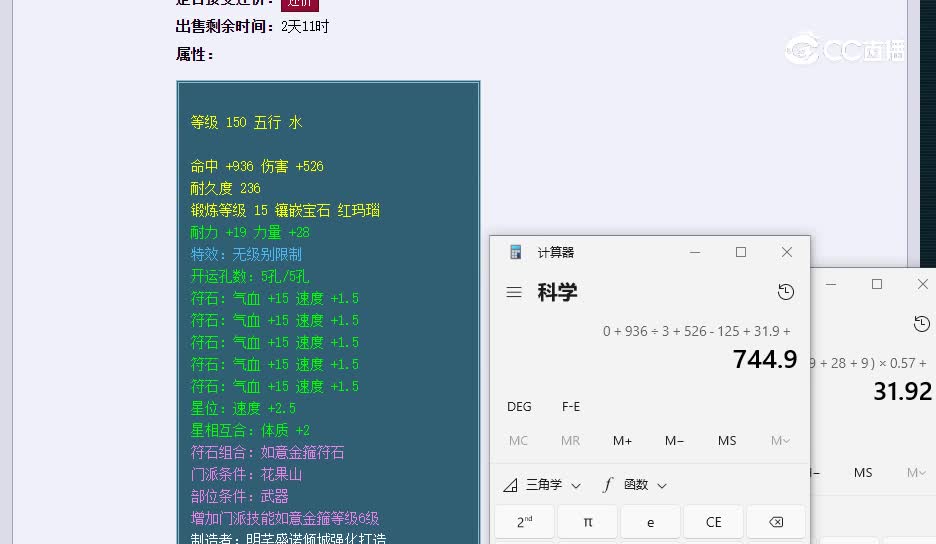Click 星相互合：体质 +2 line
Screen dimensions: 936x544
(x=250, y=431)
